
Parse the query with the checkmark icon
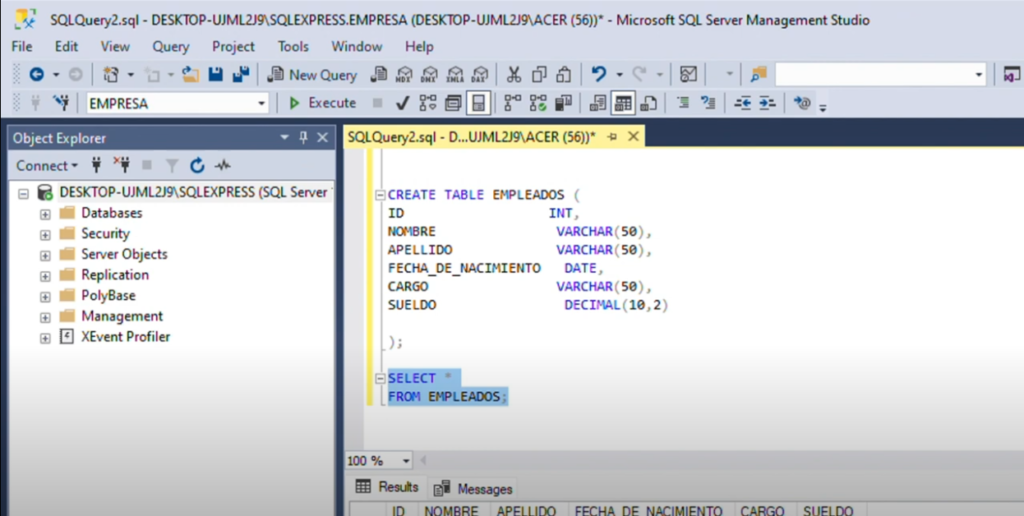tap(402, 103)
